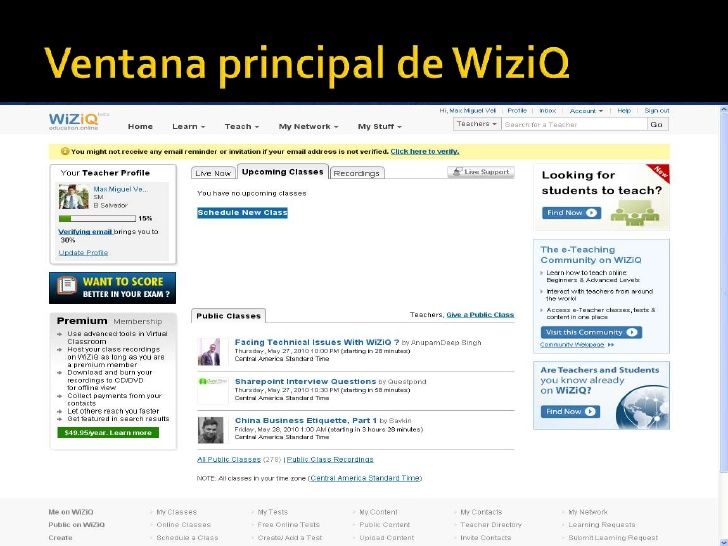Switch to the Recordings tab
This screenshot has width=728, height=546.
pyautogui.click(x=357, y=173)
